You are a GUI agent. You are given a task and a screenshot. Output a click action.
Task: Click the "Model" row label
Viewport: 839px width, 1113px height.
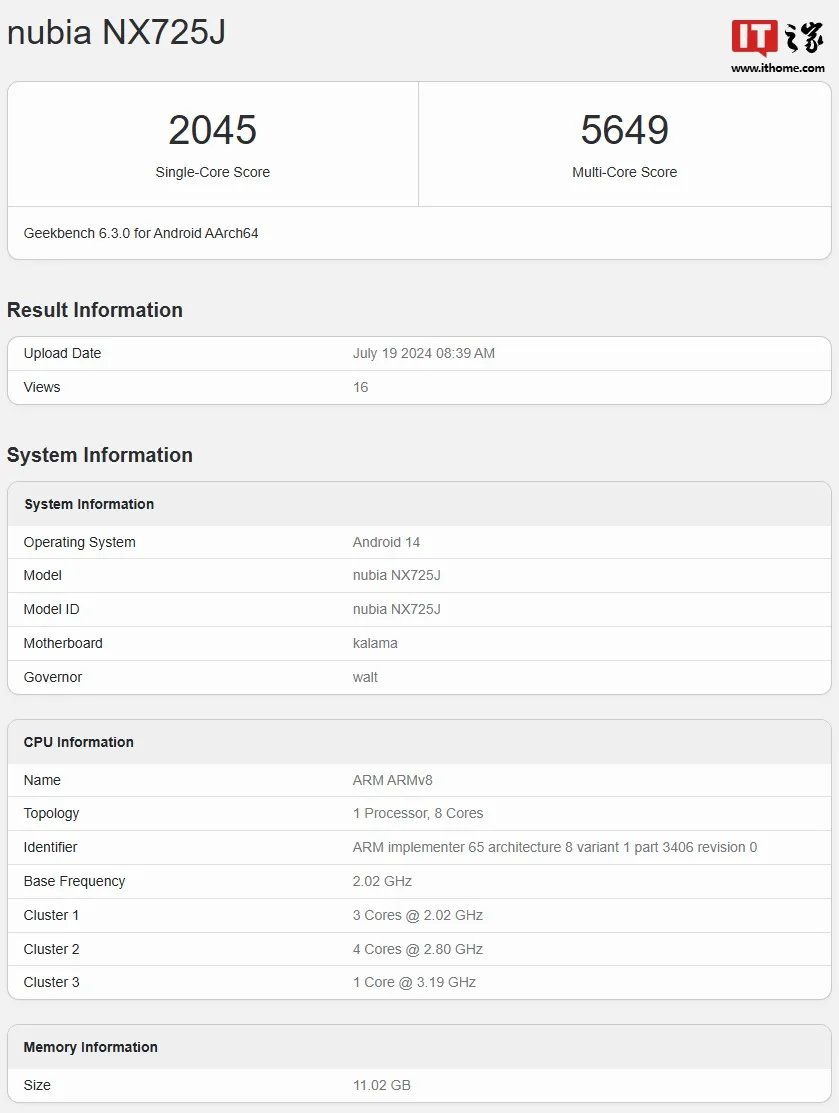click(43, 576)
